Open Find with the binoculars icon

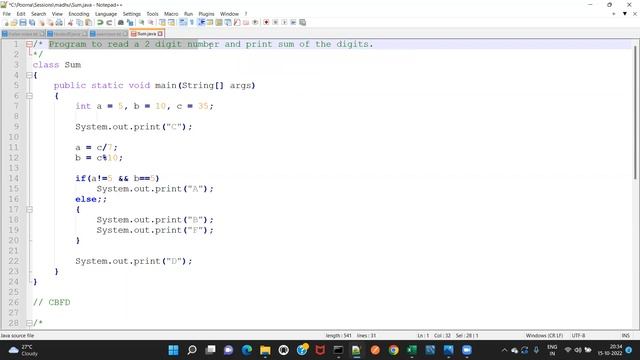tap(121, 22)
